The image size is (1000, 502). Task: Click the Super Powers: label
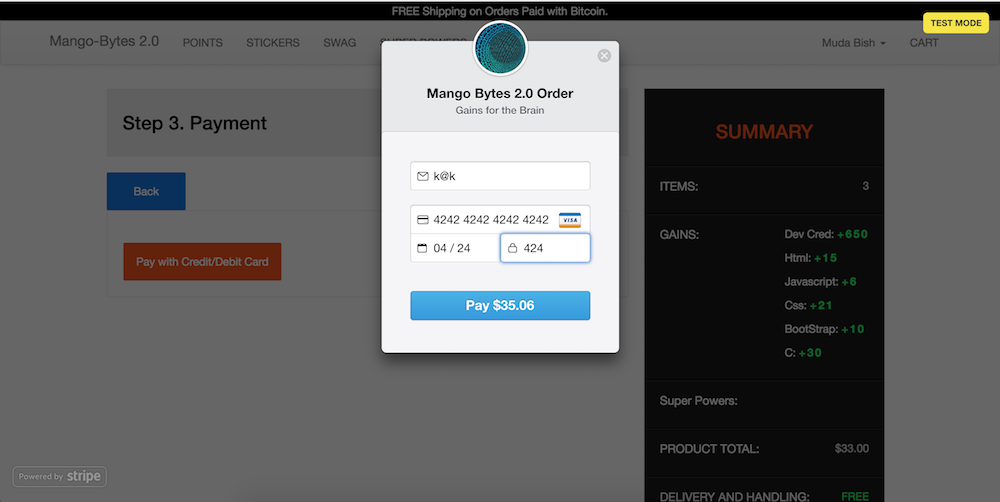click(x=698, y=401)
